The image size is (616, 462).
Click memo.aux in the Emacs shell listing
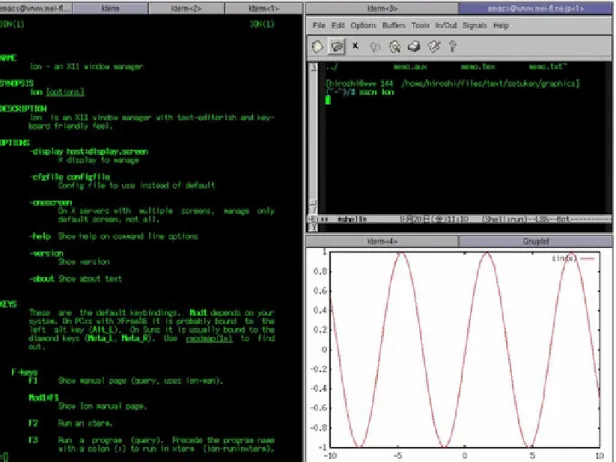tap(410, 67)
